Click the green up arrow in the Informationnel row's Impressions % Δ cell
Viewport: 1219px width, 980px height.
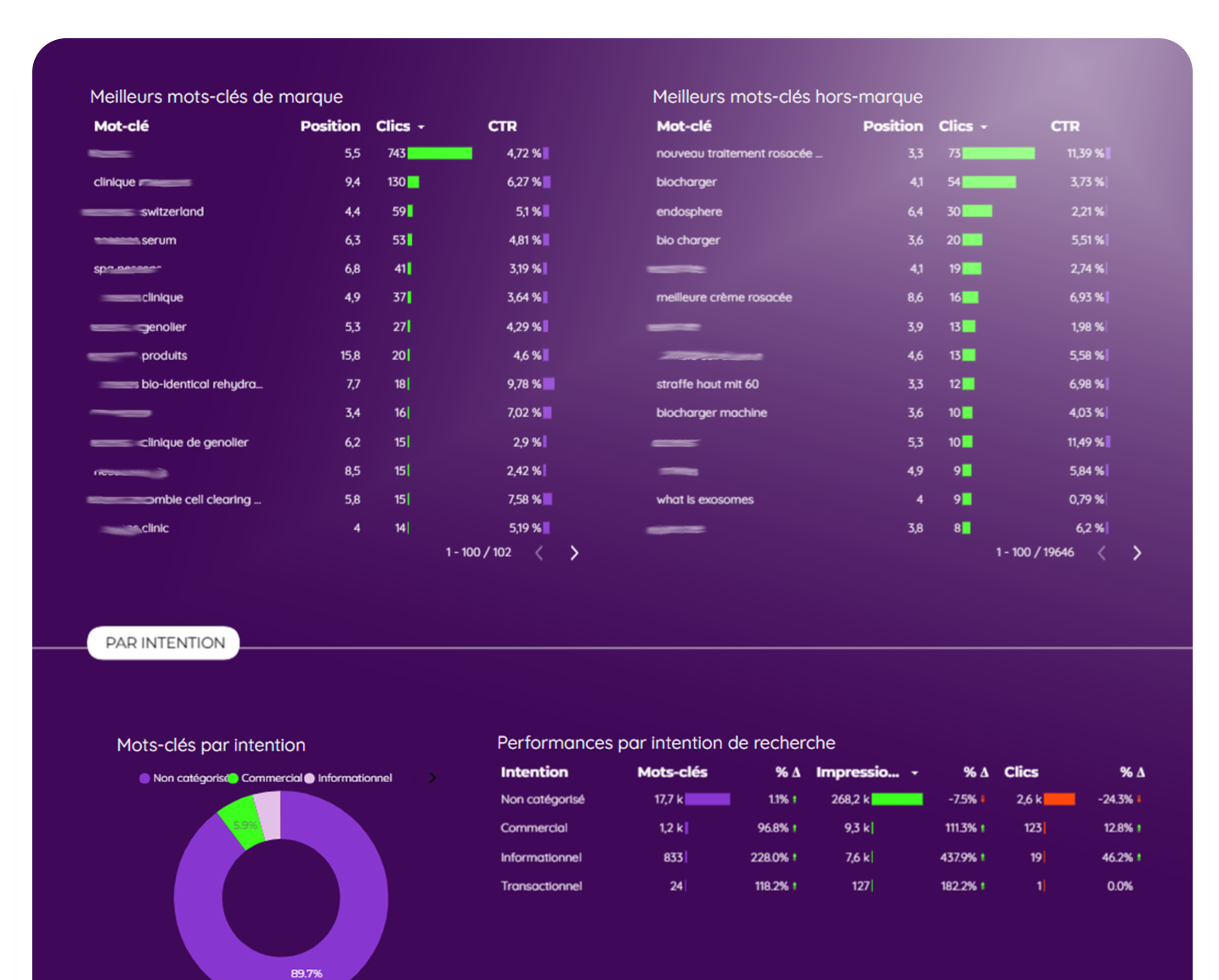[x=983, y=858]
